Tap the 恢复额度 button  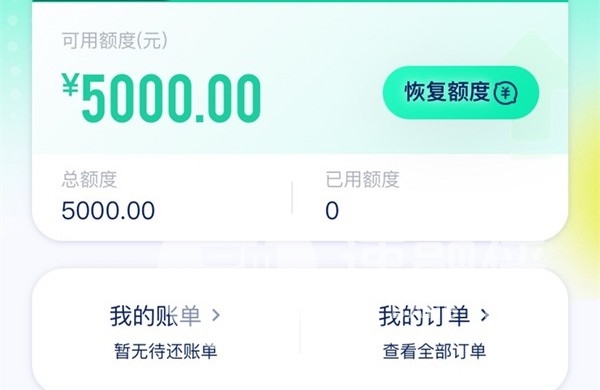tap(461, 92)
